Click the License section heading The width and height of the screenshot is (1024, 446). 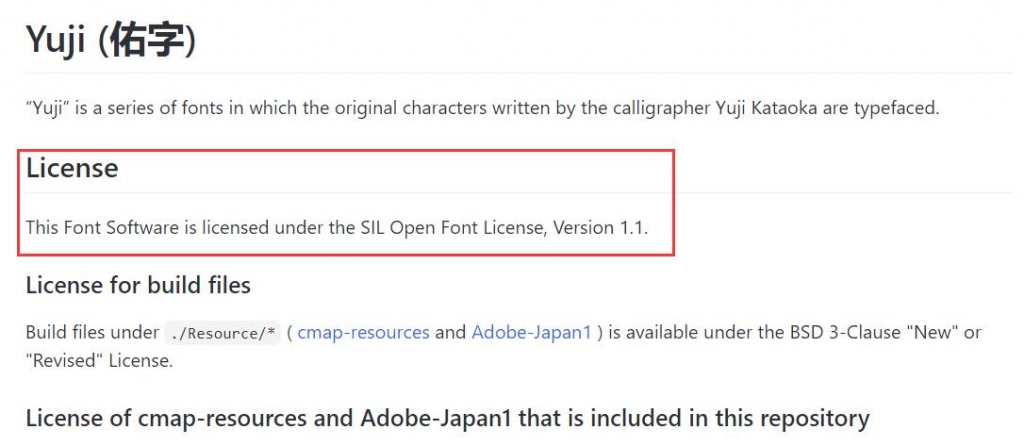point(72,168)
